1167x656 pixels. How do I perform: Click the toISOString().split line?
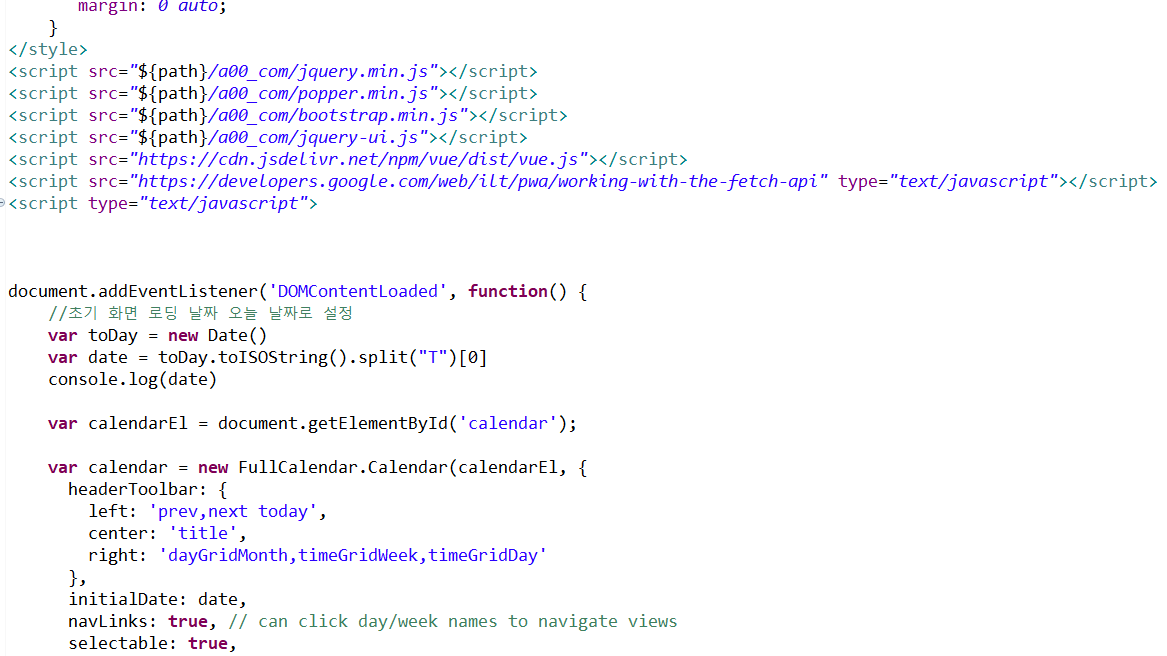267,357
